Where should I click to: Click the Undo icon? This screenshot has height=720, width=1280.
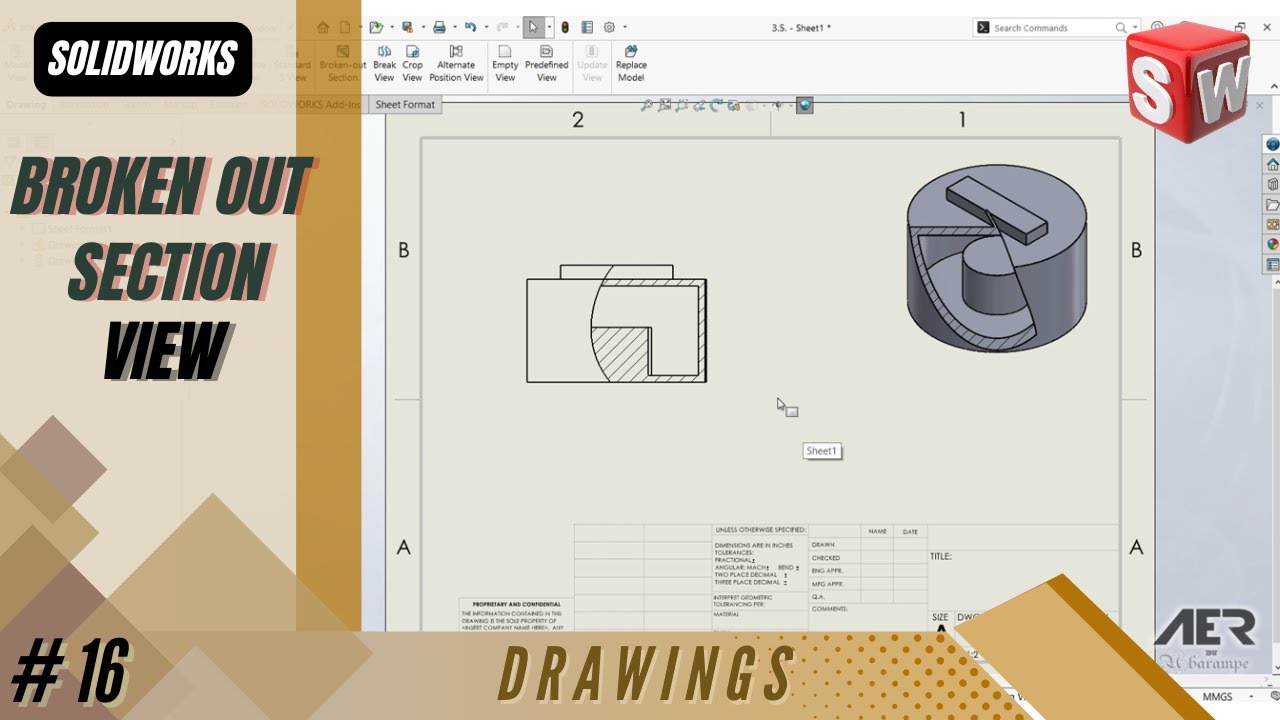coord(470,27)
